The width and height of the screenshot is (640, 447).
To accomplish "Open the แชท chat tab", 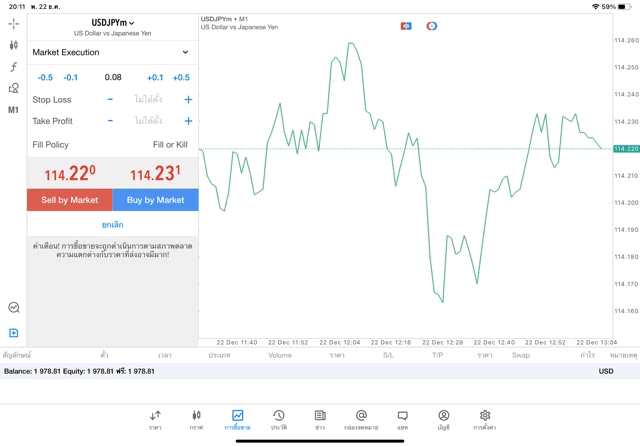I will coord(402,420).
